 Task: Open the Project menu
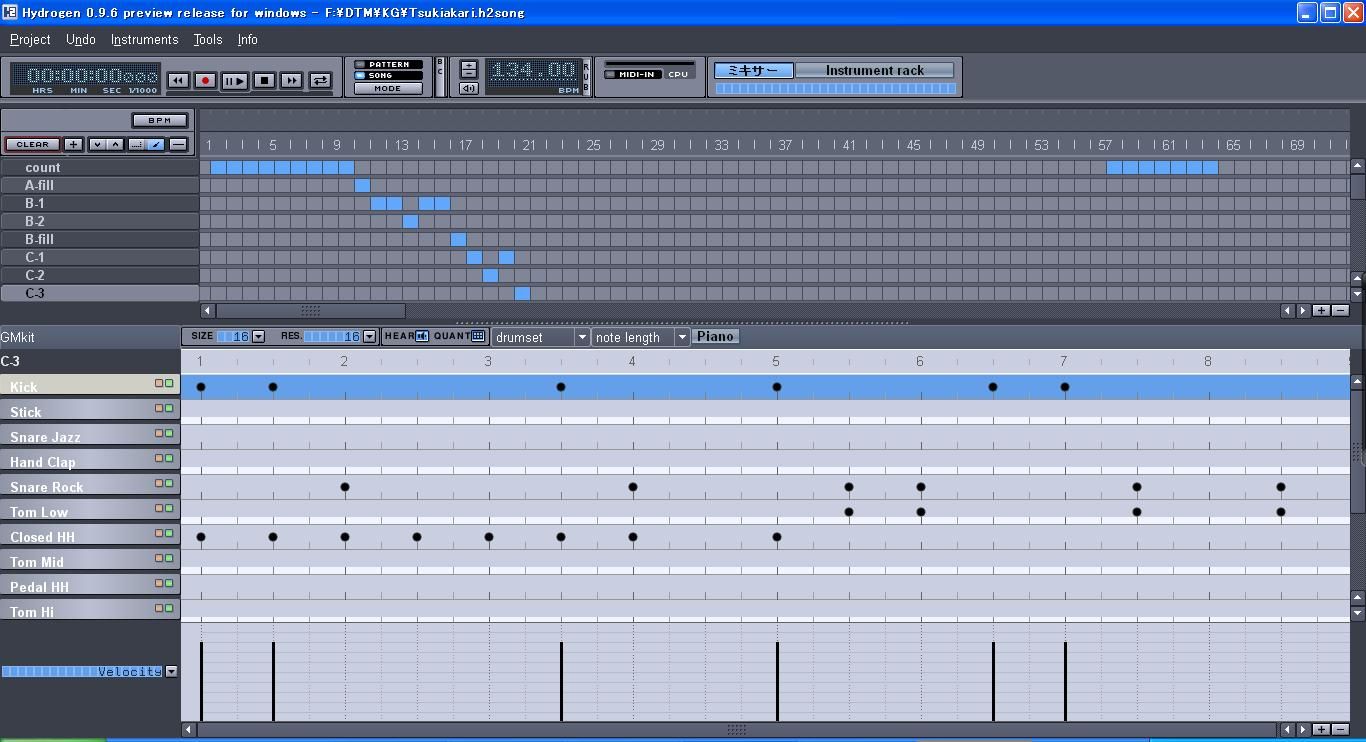coord(30,39)
